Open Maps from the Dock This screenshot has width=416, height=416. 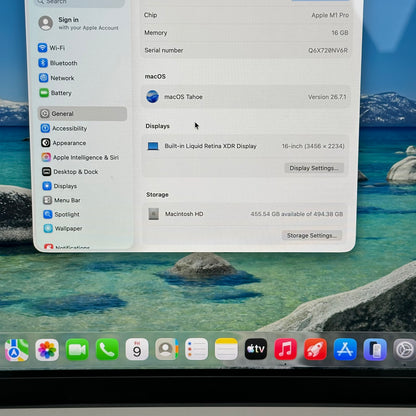(17, 350)
